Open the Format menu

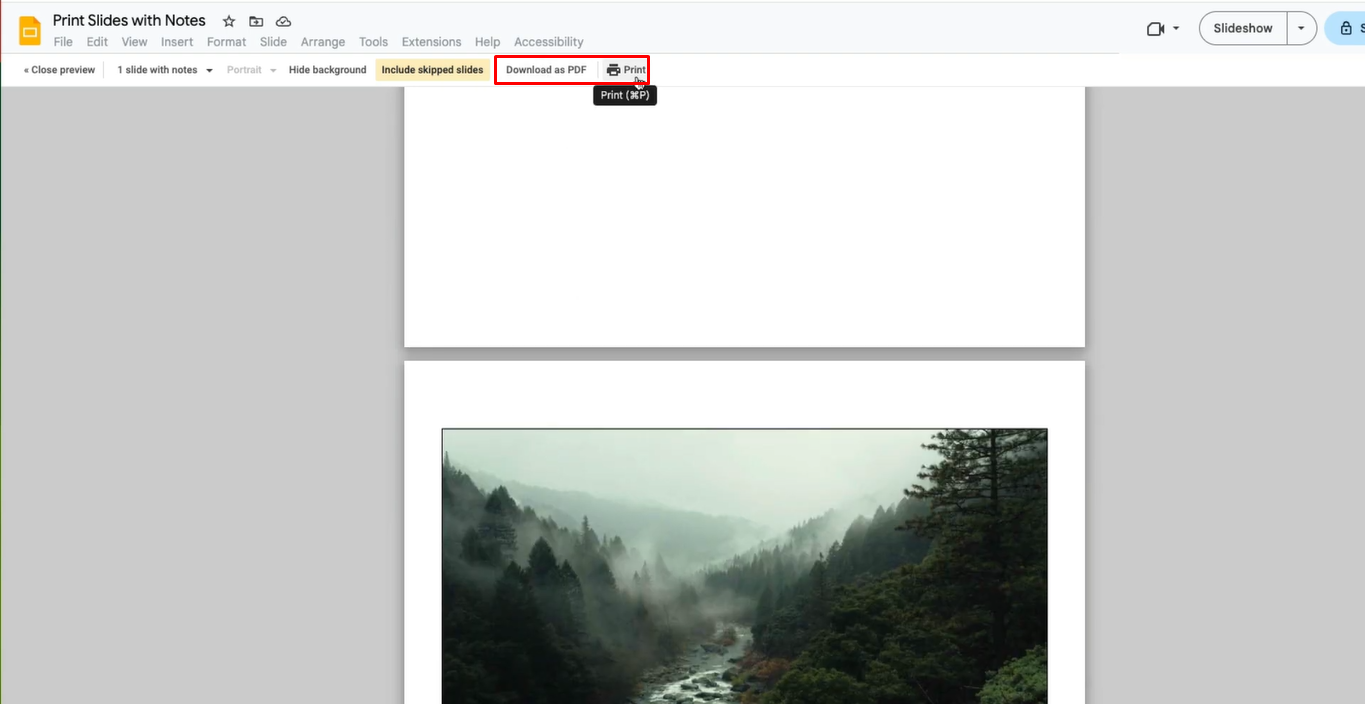click(226, 42)
